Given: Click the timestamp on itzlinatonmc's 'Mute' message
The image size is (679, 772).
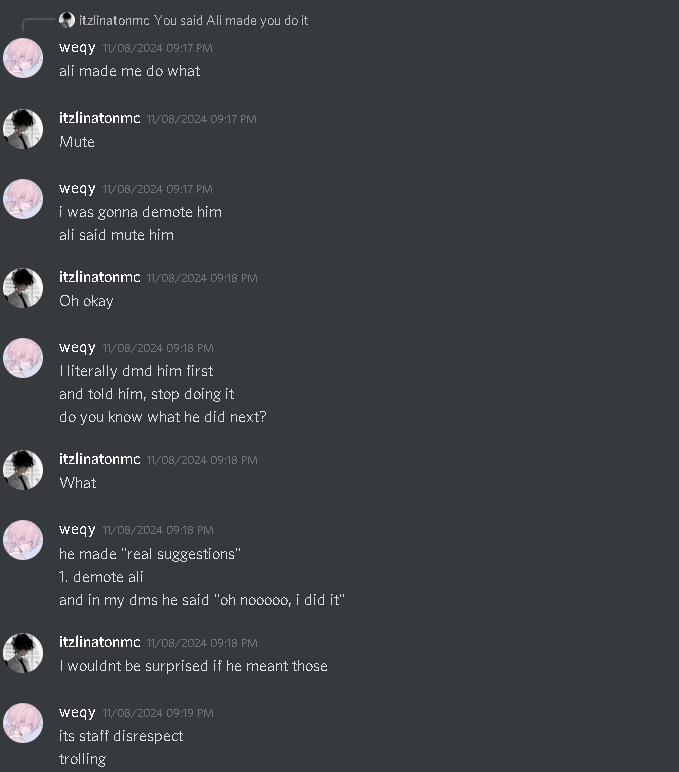Looking at the screenshot, I should [x=202, y=119].
